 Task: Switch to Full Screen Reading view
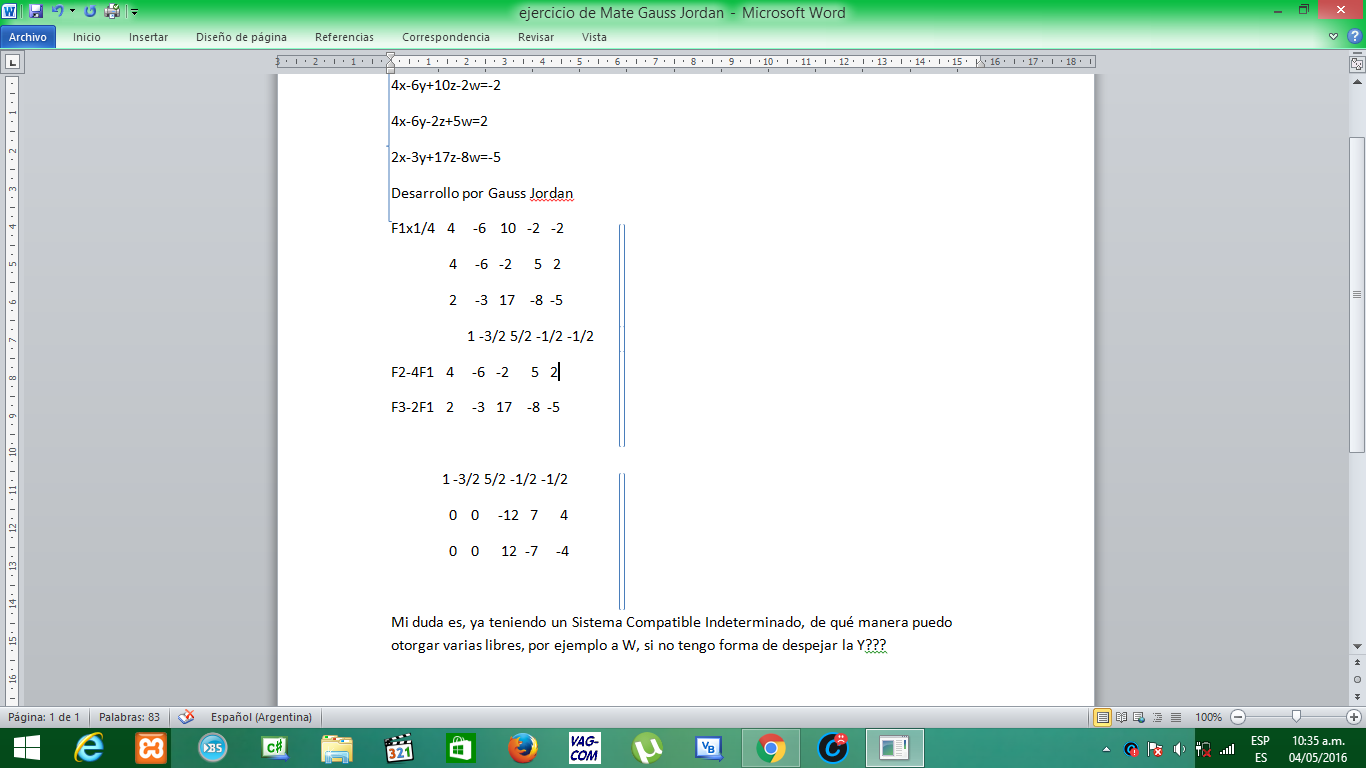(1121, 717)
